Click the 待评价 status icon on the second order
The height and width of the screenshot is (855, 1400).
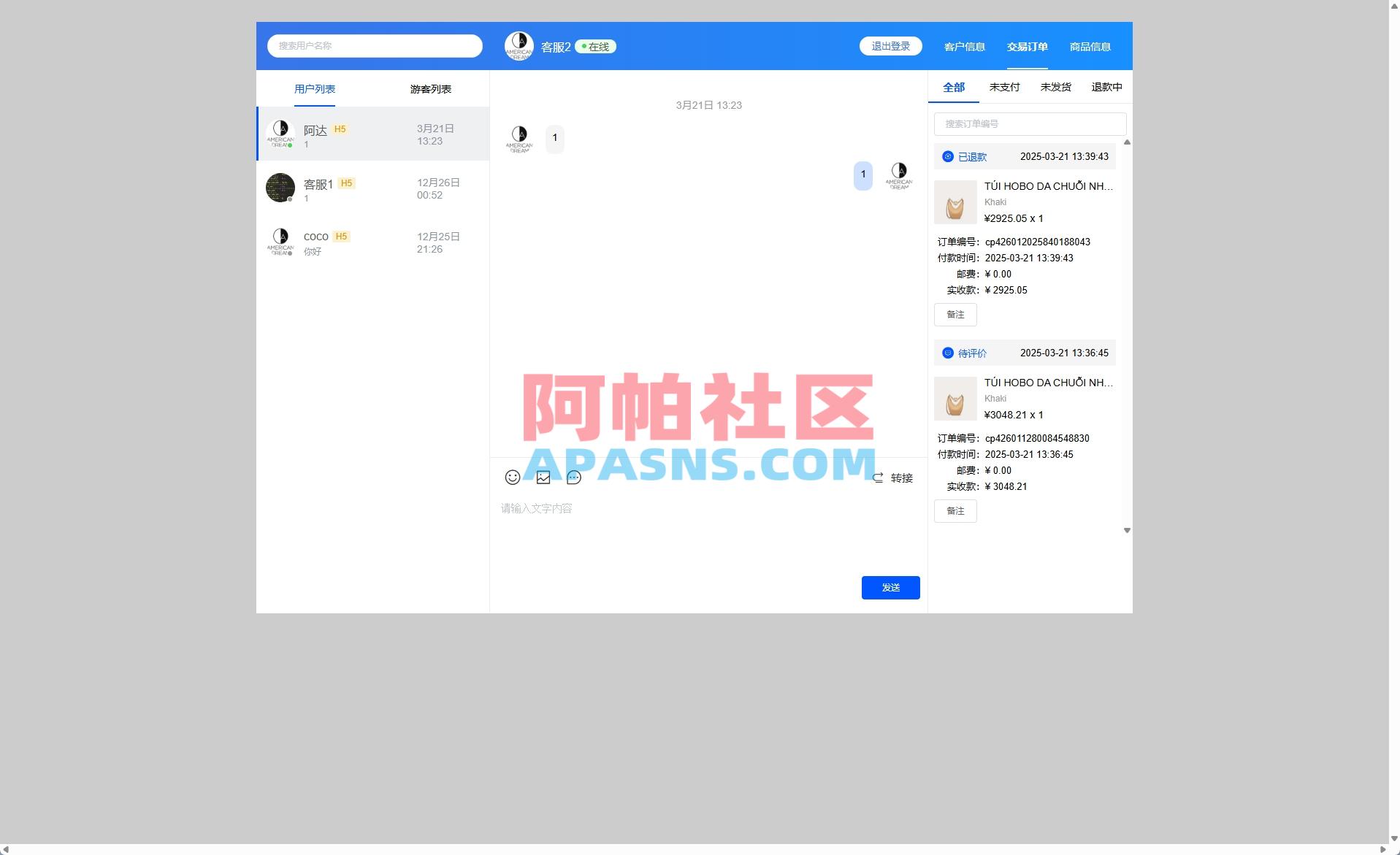pos(947,353)
